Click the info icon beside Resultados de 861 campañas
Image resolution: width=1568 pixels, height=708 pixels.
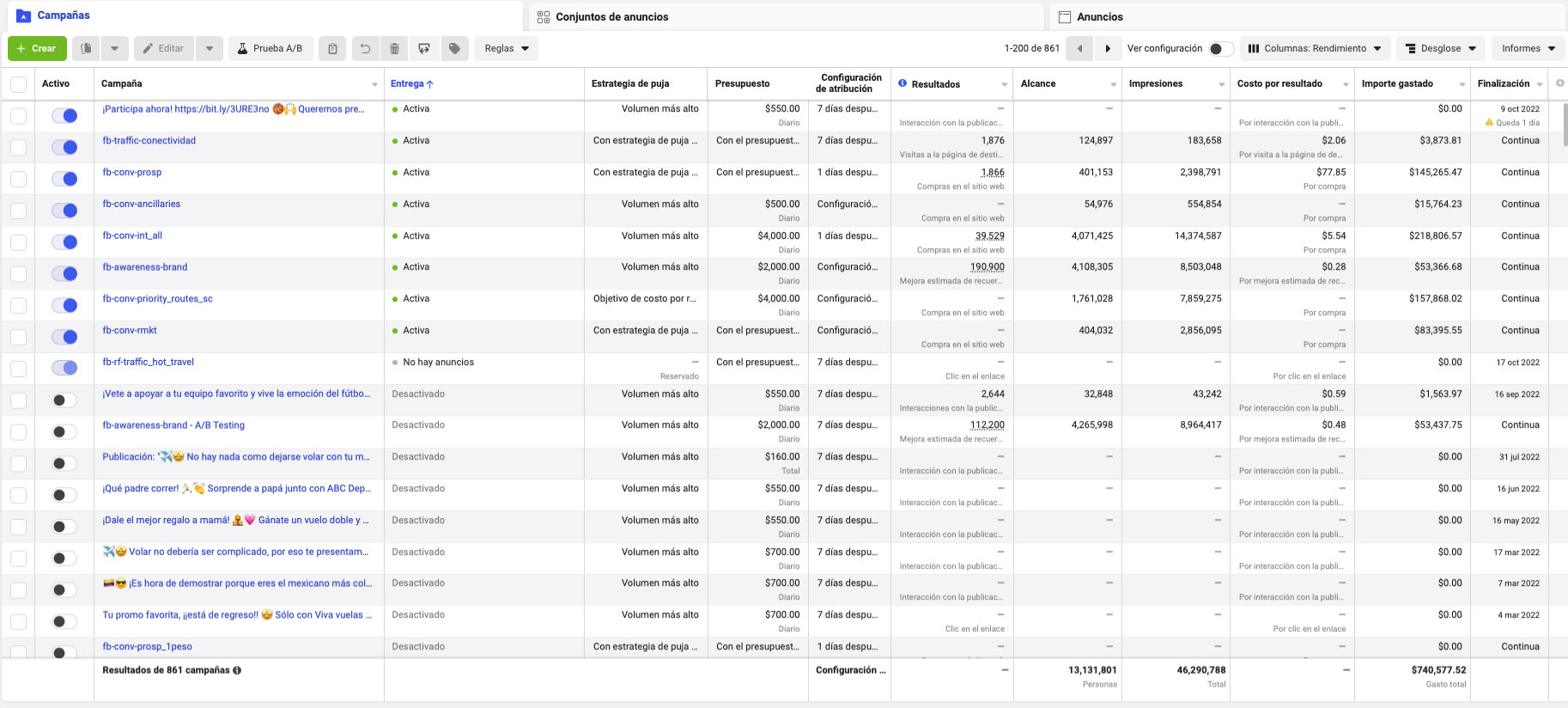click(x=237, y=670)
